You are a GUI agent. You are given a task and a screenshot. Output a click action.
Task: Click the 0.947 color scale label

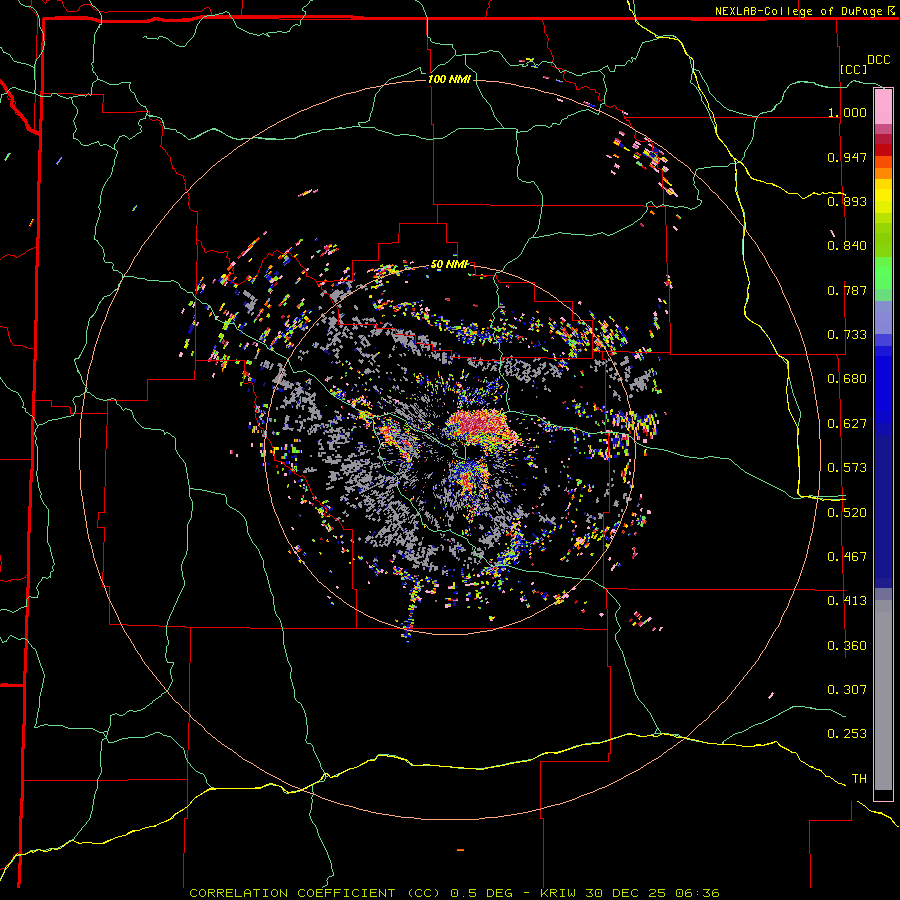[x=847, y=157]
